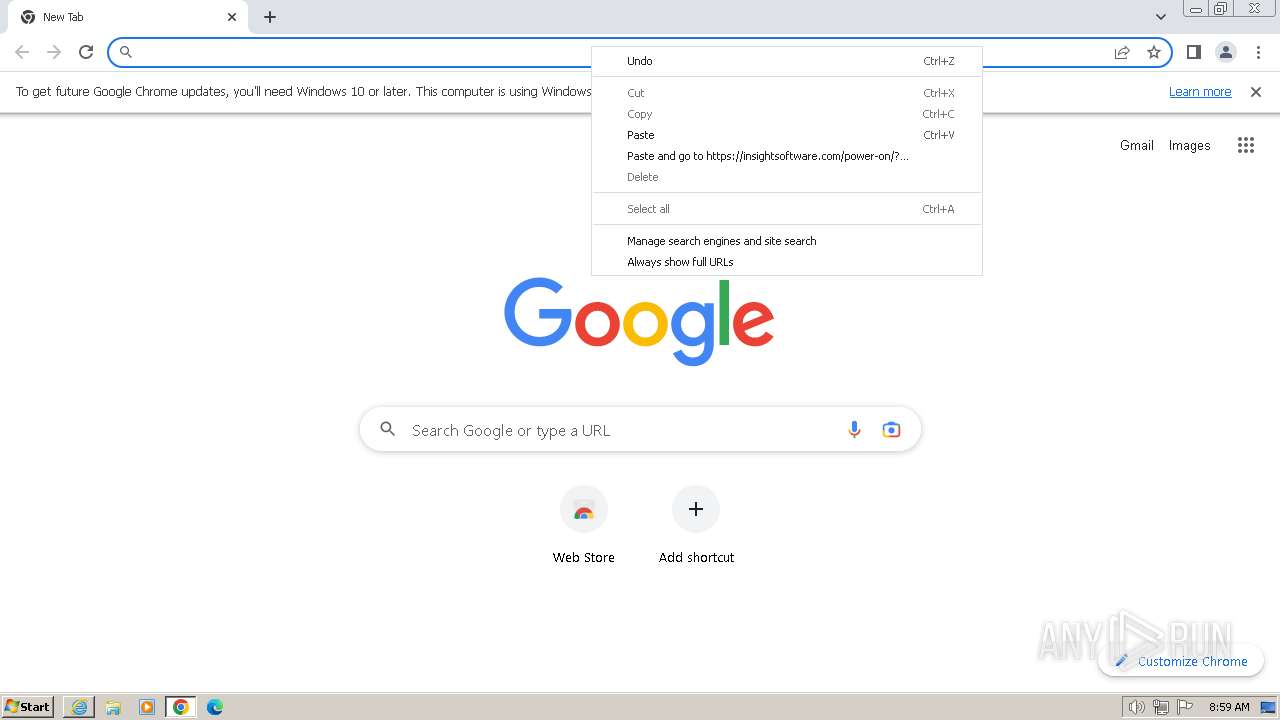
Task: Bookmark this tab with the star icon
Action: coord(1154,52)
